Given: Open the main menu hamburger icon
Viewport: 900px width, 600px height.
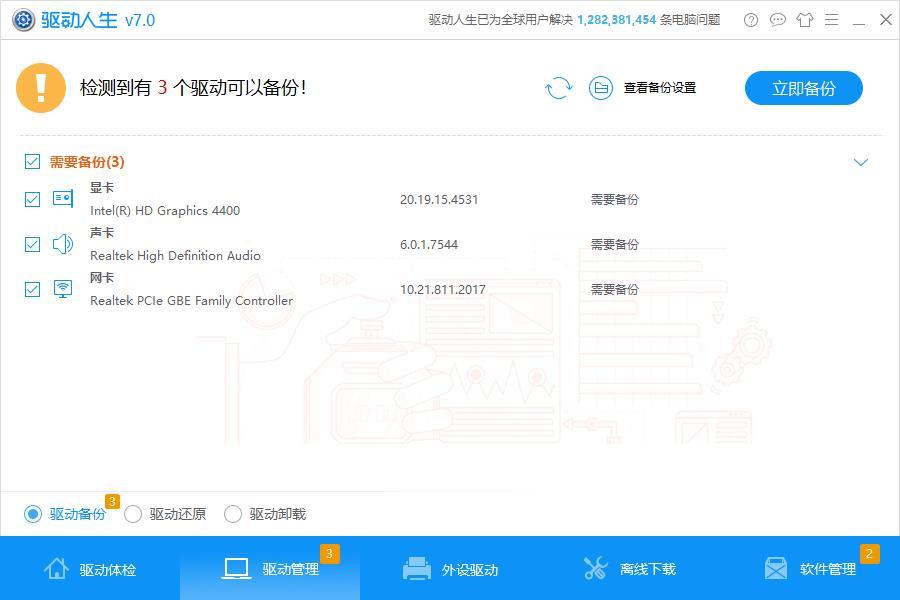Looking at the screenshot, I should [x=832, y=20].
